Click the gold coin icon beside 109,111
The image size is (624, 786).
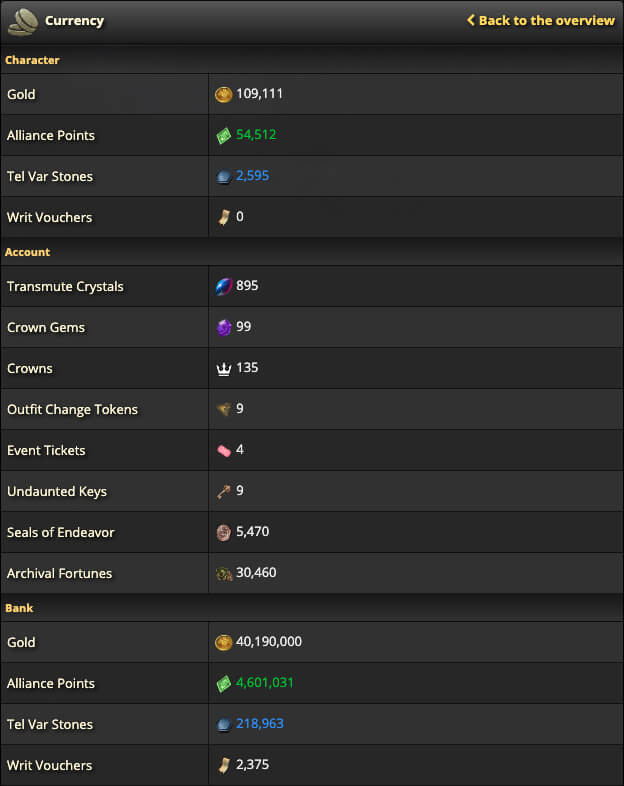coord(224,94)
